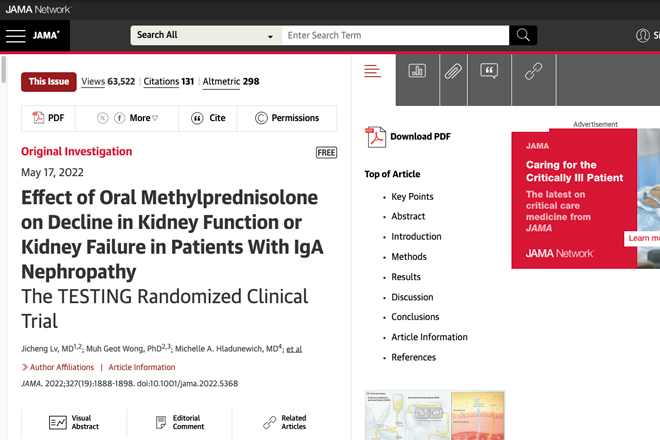This screenshot has width=660, height=440.
Task: Click the FREE access badge
Action: 326,152
